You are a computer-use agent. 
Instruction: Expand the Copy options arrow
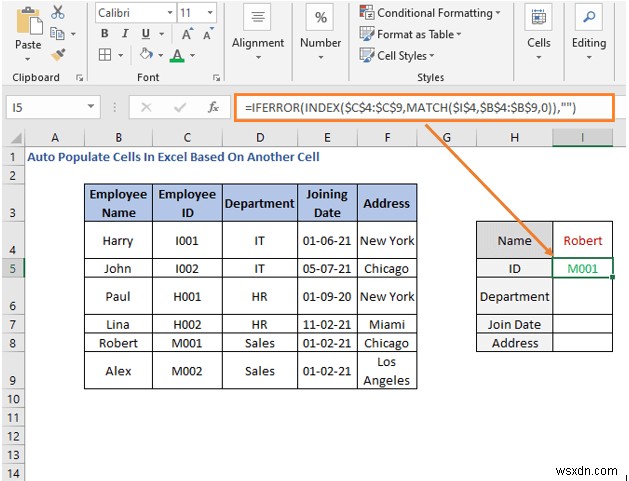click(x=73, y=34)
